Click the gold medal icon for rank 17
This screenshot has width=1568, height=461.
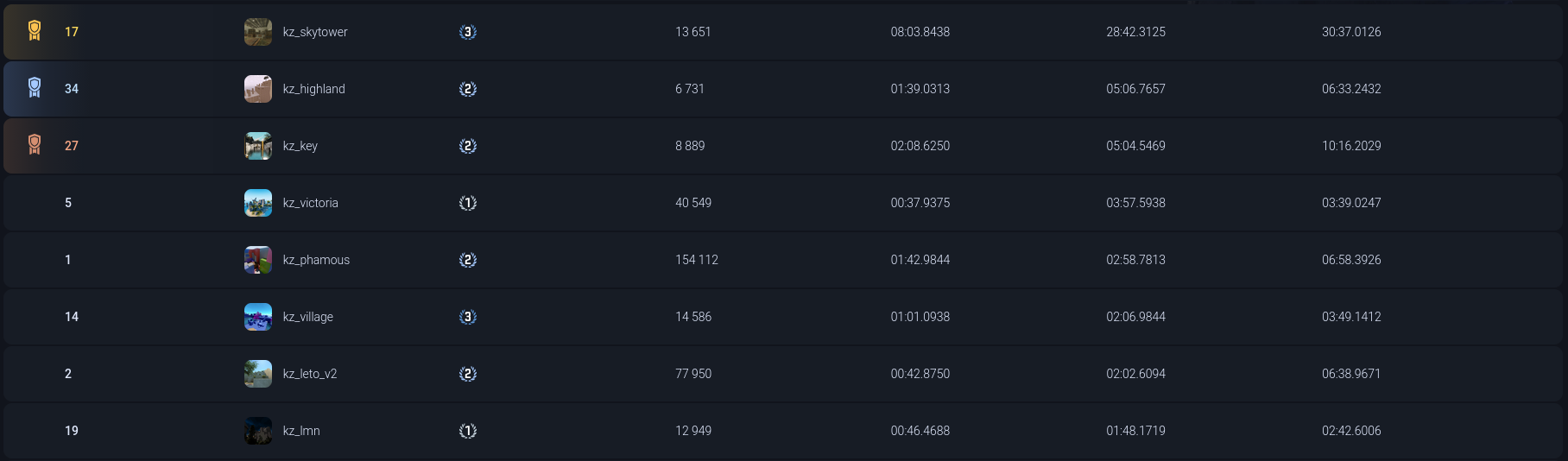[35, 32]
